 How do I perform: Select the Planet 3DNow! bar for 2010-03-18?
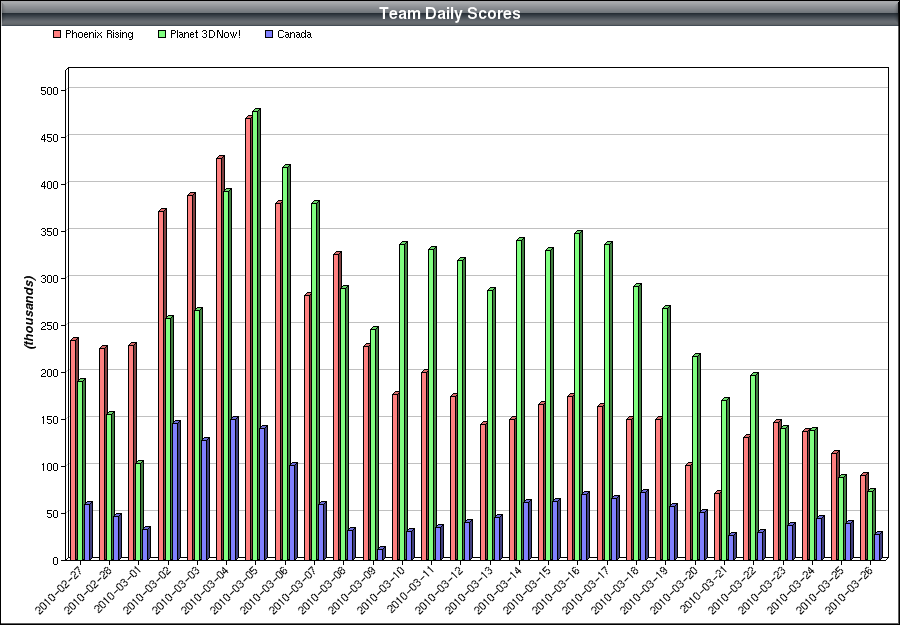637,422
